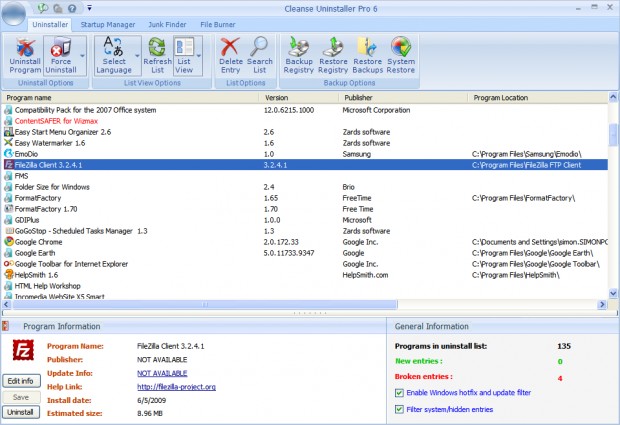Click the Edit info button
Screen dimensions: 620x425
(x=21, y=381)
